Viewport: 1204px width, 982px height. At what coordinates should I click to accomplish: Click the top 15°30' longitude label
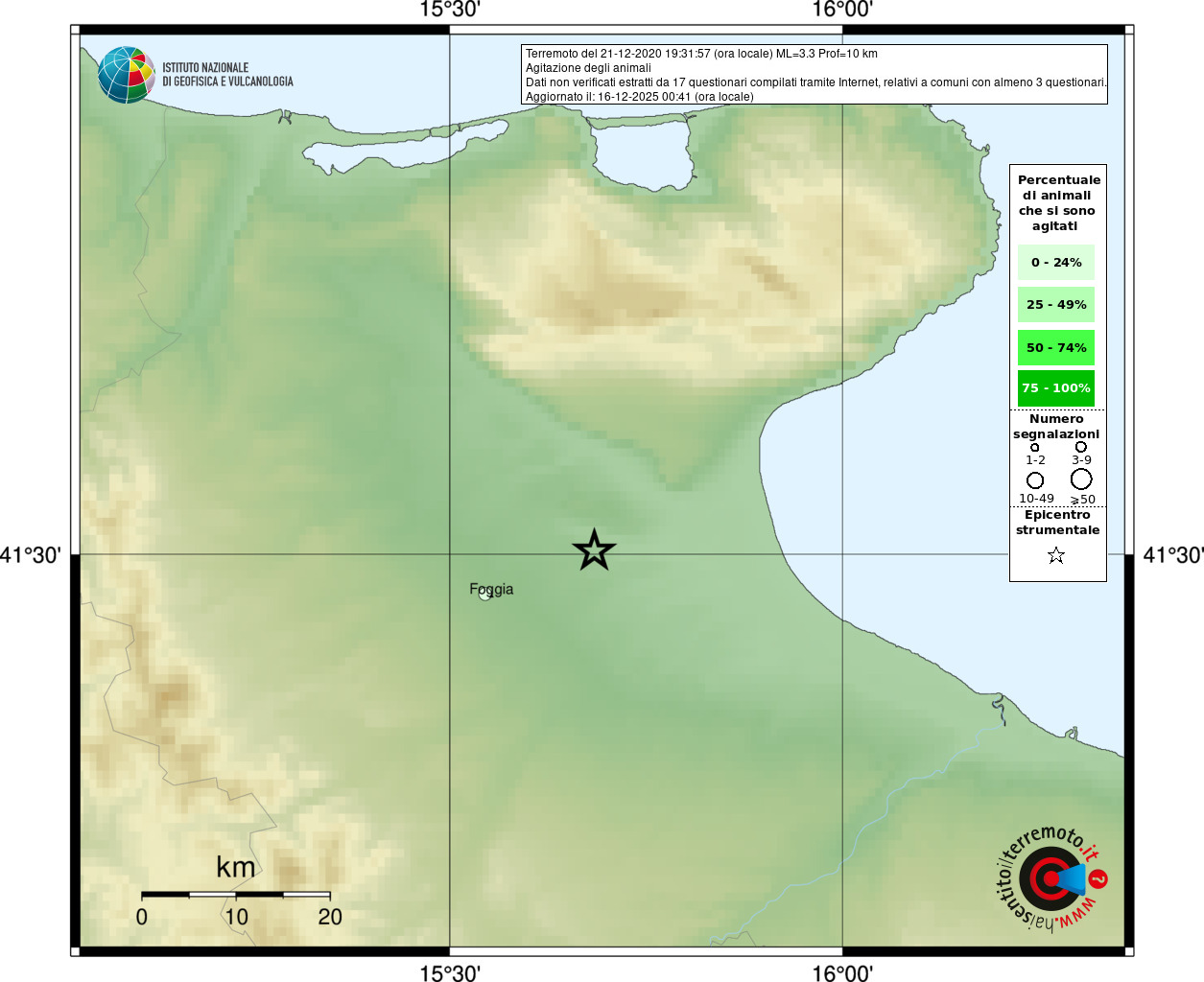[450, 10]
